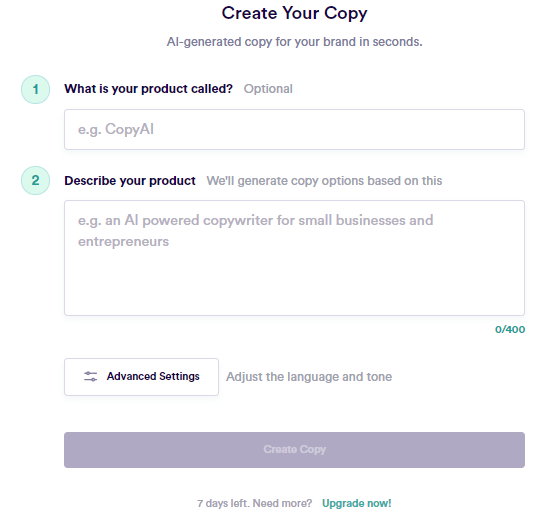Click the 'Adjust the language and tone' text

pos(309,377)
